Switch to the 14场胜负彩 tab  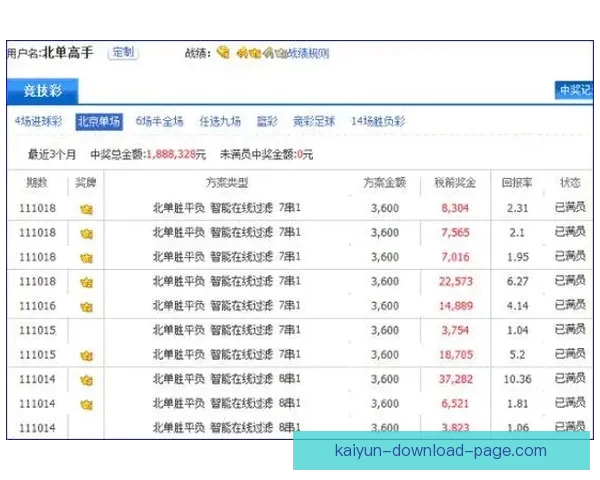coord(378,121)
